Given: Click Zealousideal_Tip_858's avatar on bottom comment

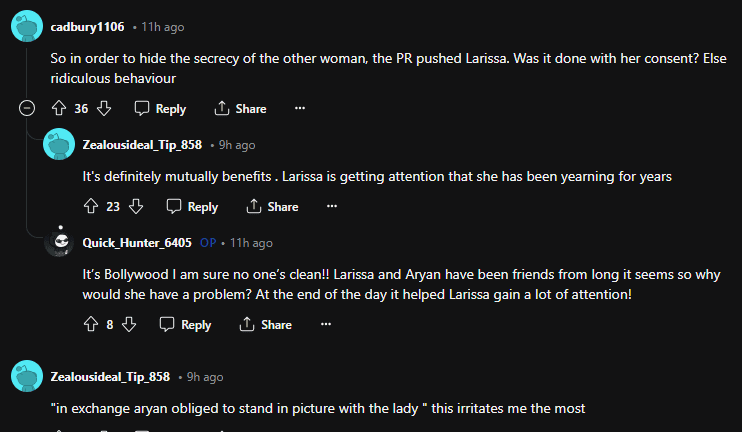Looking at the screenshot, I should point(27,377).
